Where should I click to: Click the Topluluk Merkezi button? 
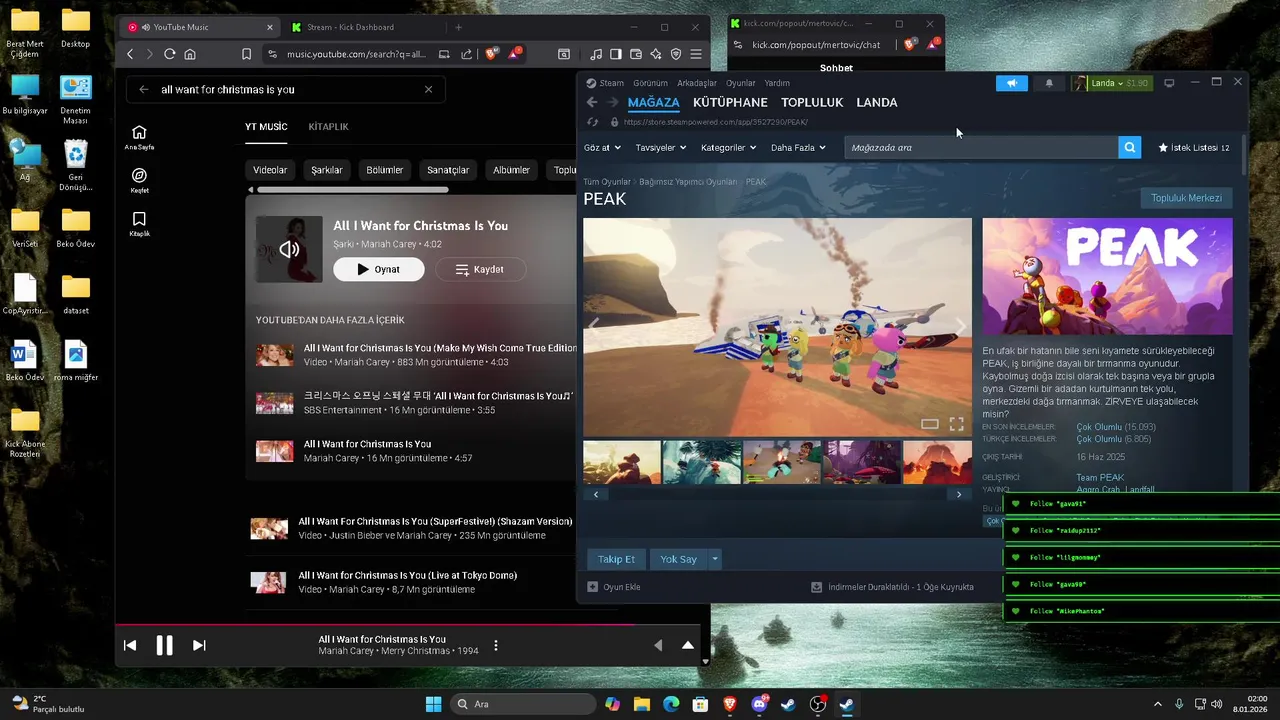point(1186,198)
